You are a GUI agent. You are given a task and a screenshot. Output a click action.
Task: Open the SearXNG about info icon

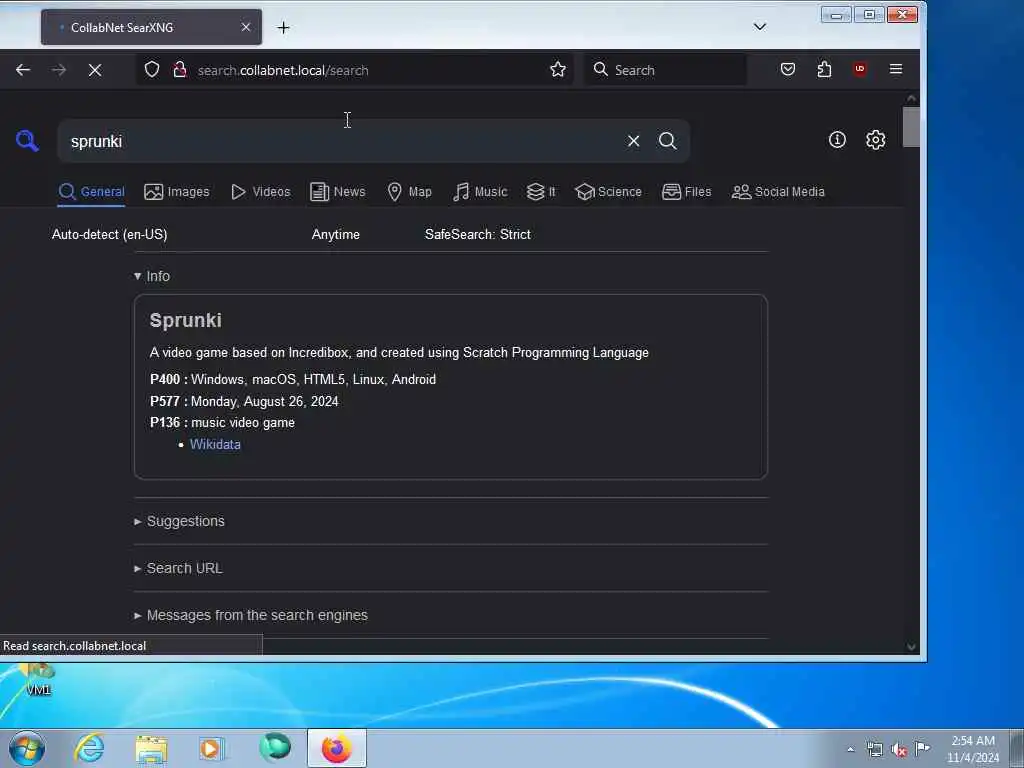pos(837,140)
